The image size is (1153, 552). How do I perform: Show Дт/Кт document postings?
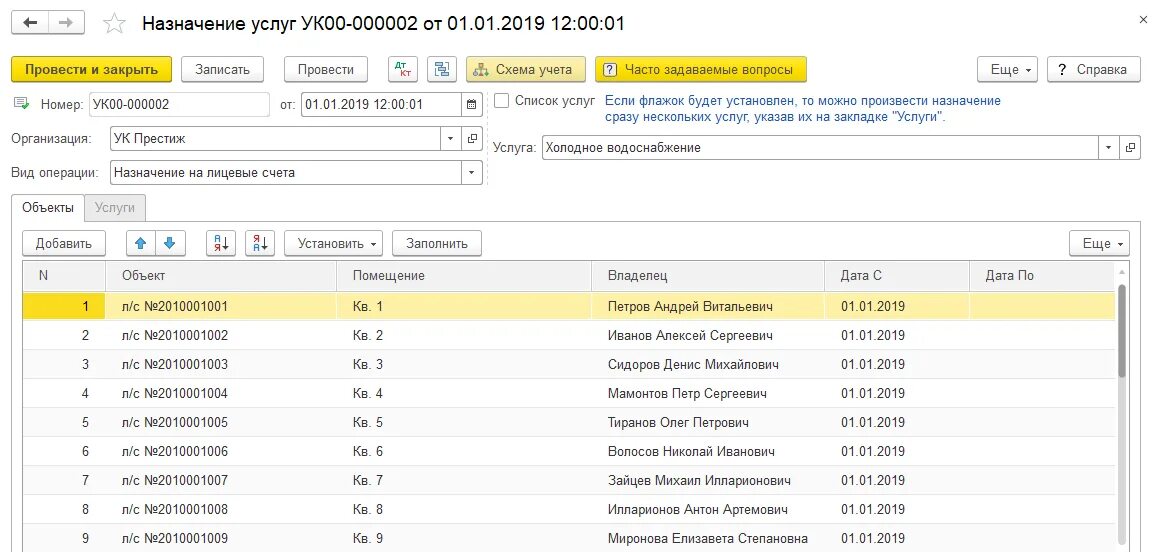[403, 69]
